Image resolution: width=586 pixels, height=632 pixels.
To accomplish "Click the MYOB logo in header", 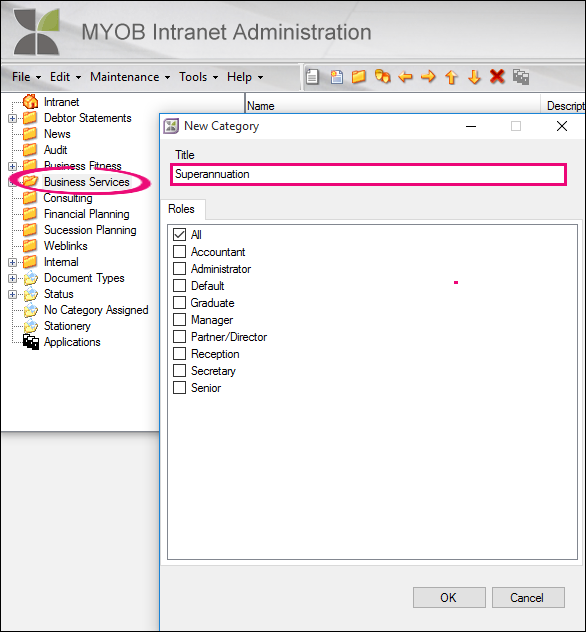I will (x=37, y=31).
